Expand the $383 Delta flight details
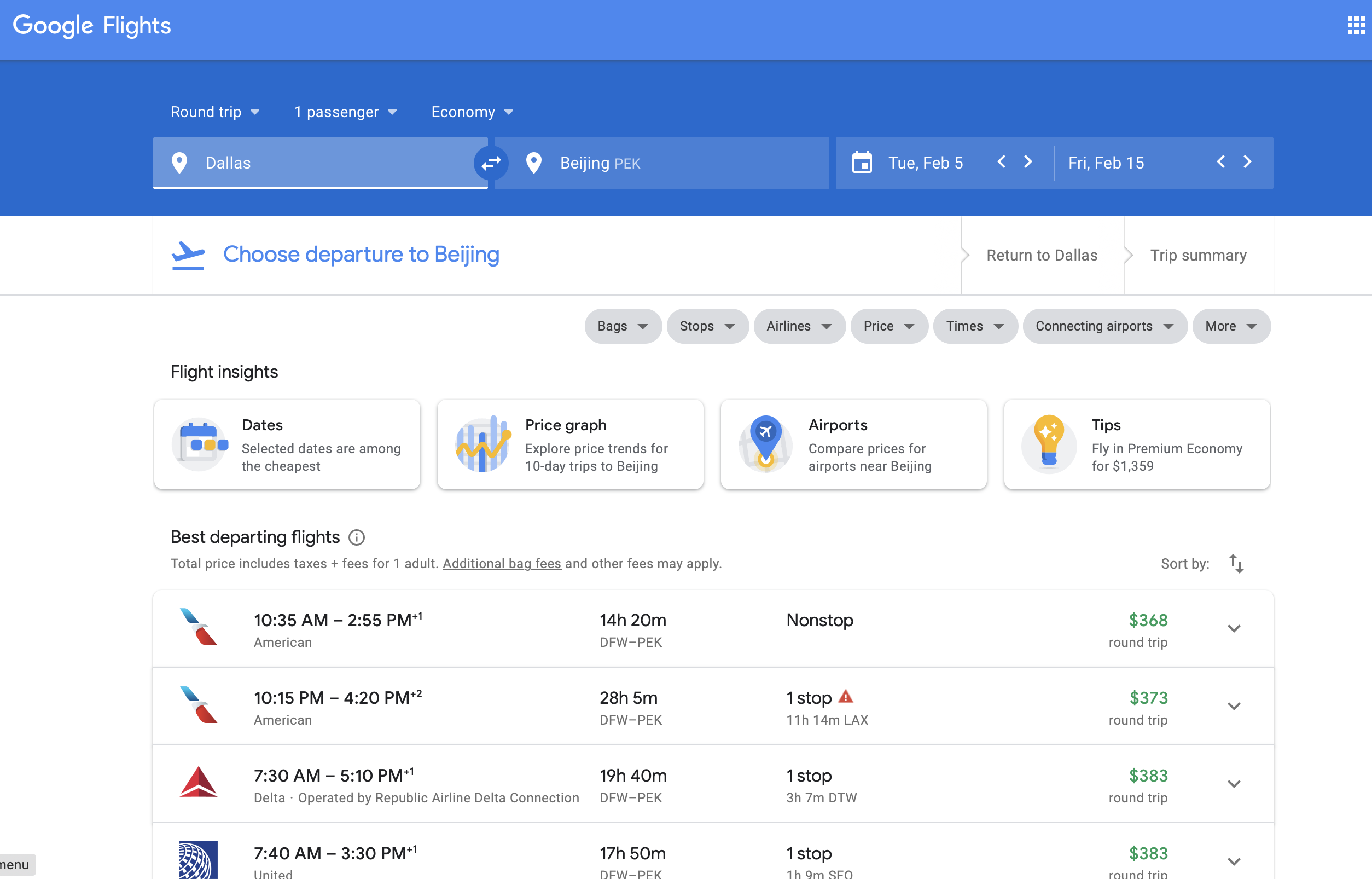Screen dimensions: 1372x879 coord(1234,784)
